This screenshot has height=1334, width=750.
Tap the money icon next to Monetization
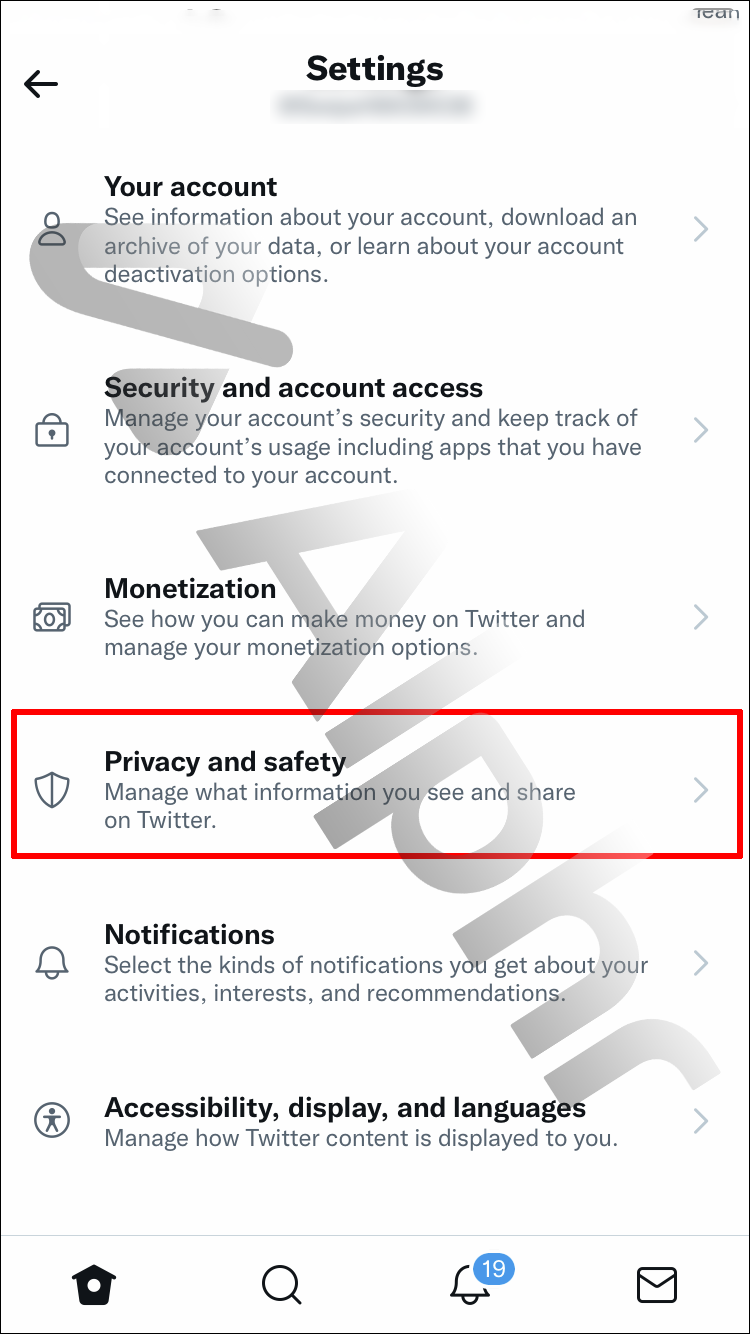click(x=51, y=617)
